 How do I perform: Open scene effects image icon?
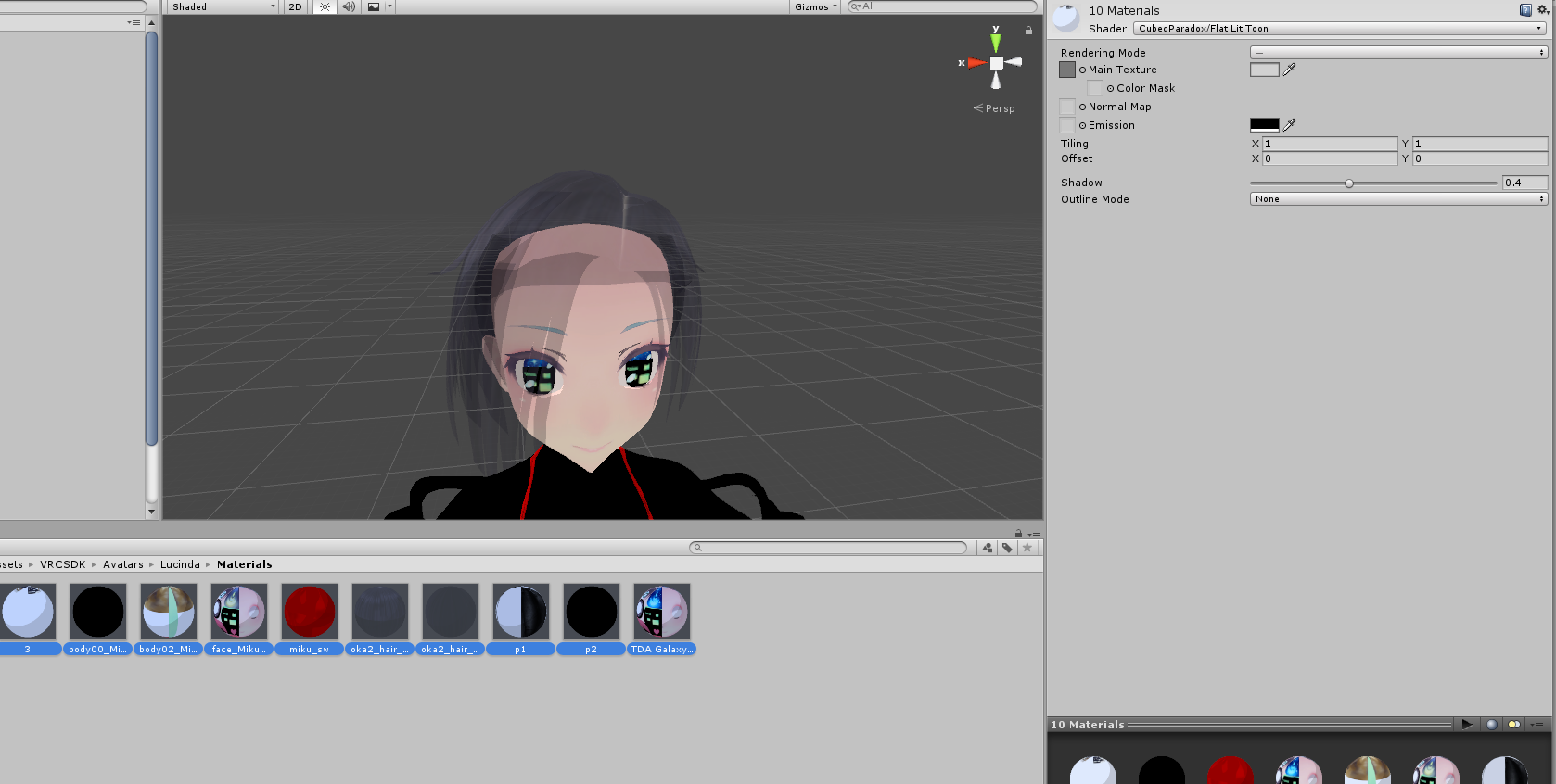click(374, 6)
